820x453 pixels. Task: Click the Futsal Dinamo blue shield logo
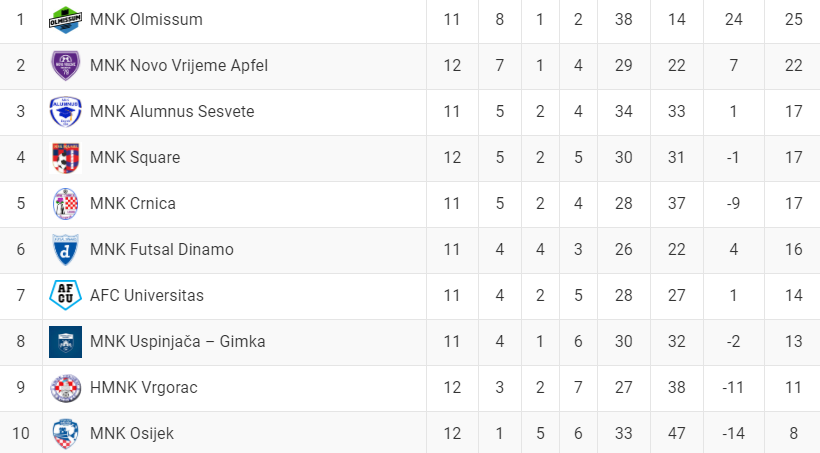pos(65,250)
